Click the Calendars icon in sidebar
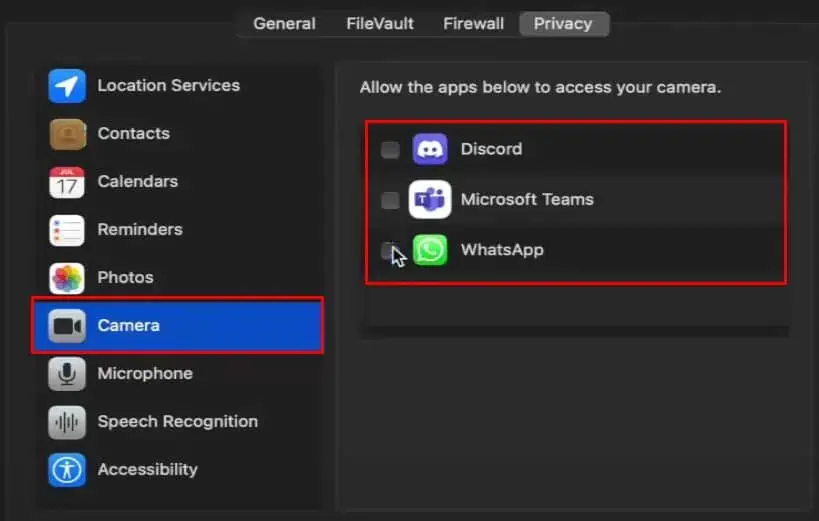Viewport: 819px width, 521px height. click(67, 182)
